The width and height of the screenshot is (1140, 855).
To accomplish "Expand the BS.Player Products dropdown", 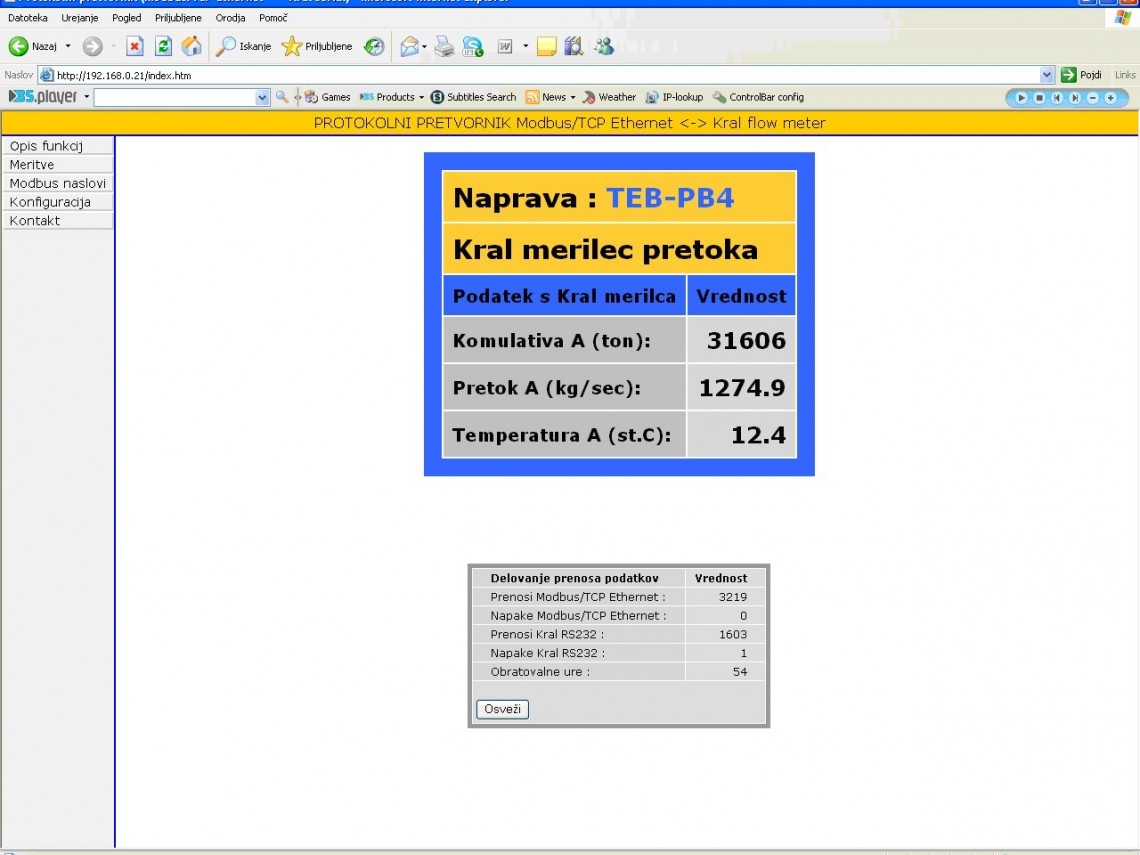I will (x=391, y=97).
